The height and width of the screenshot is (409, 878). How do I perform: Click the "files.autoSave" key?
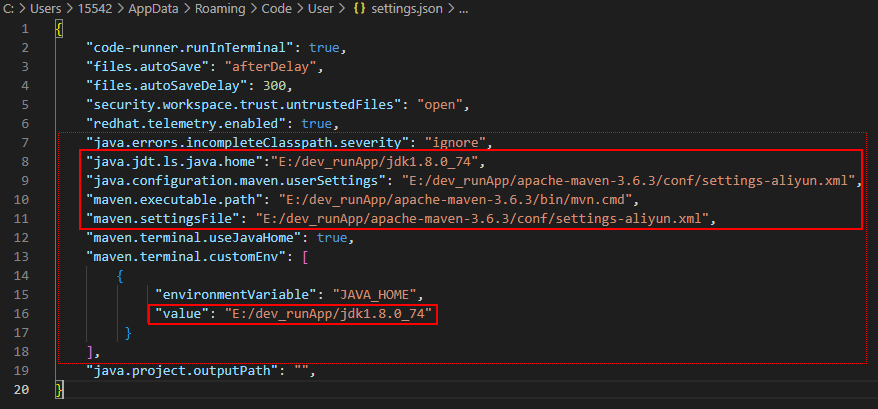[x=148, y=67]
